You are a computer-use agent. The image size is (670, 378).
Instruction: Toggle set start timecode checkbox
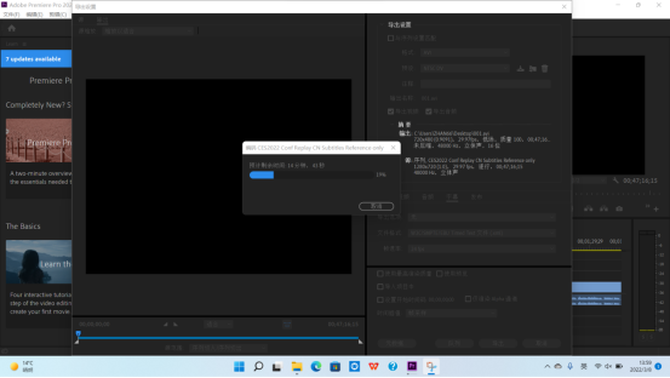point(380,299)
